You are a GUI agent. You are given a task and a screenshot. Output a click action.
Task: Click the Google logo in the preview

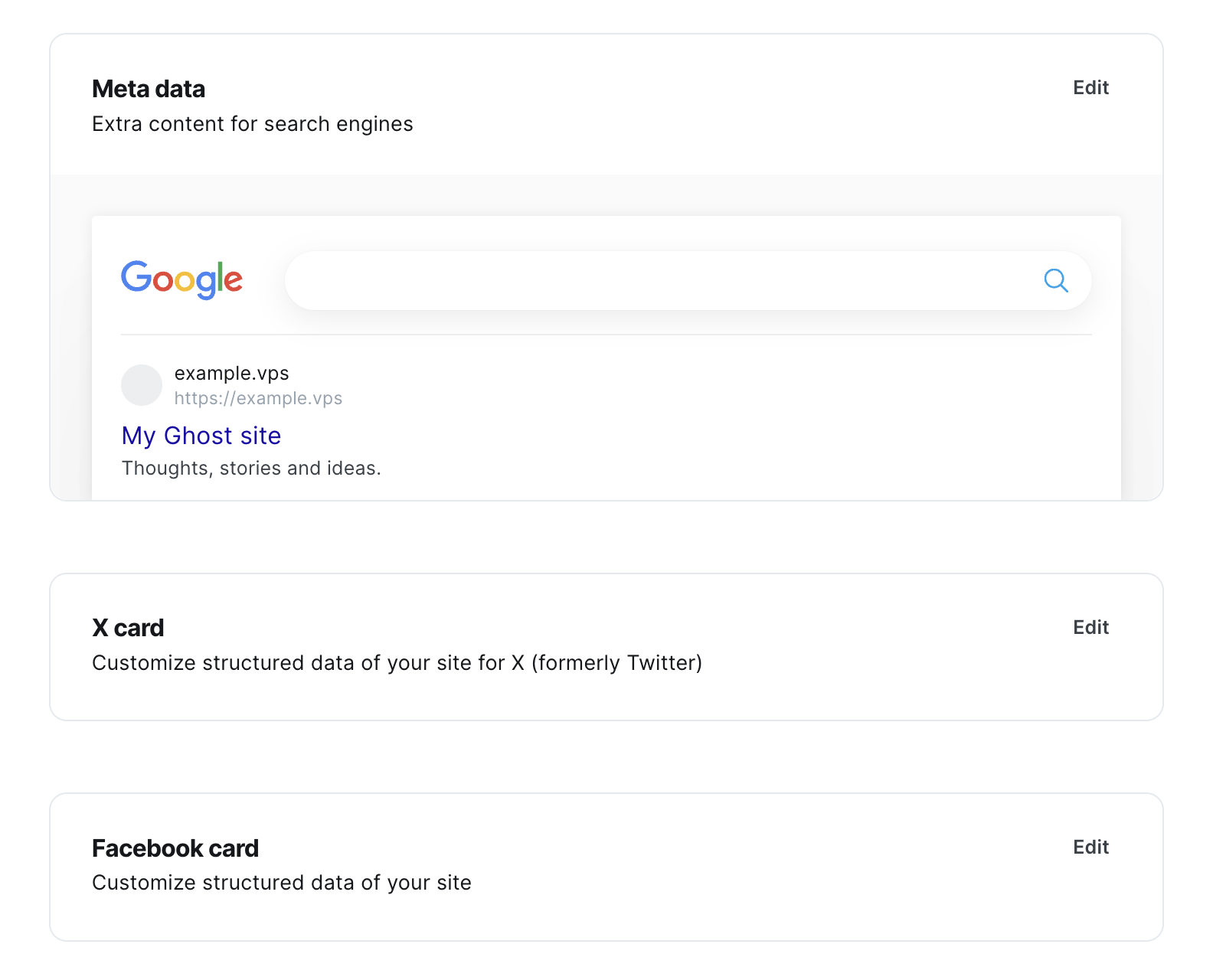(x=181, y=279)
